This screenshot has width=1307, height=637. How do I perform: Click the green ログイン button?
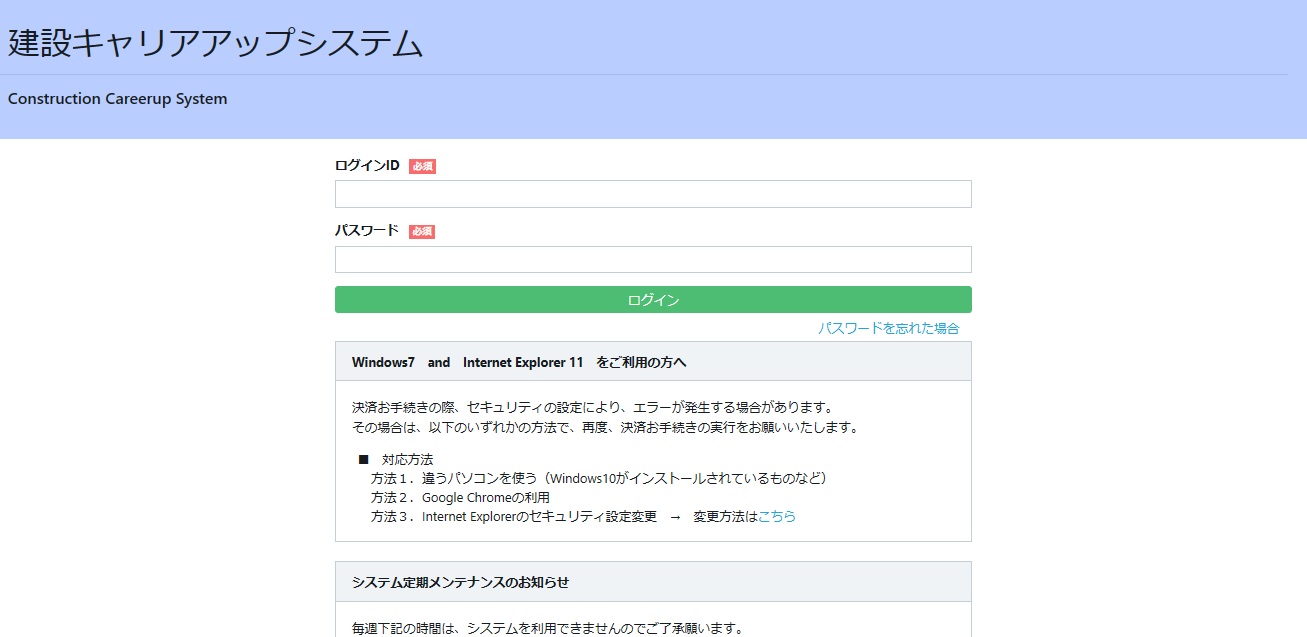click(x=653, y=300)
